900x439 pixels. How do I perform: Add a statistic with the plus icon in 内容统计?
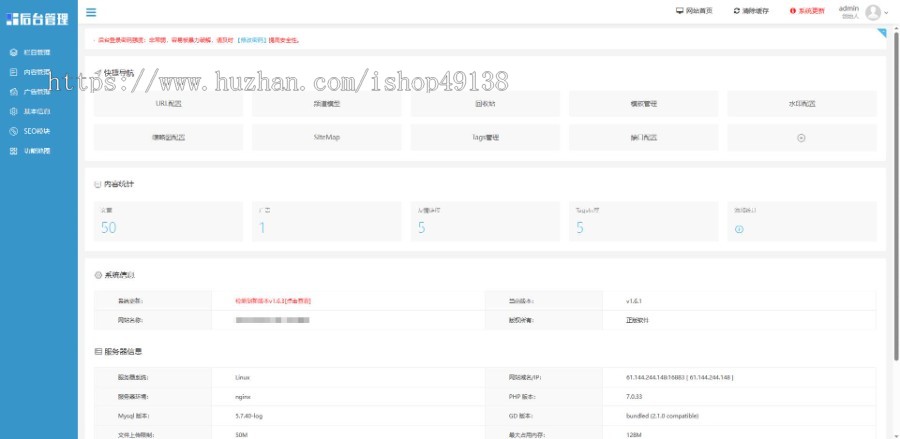click(x=739, y=229)
